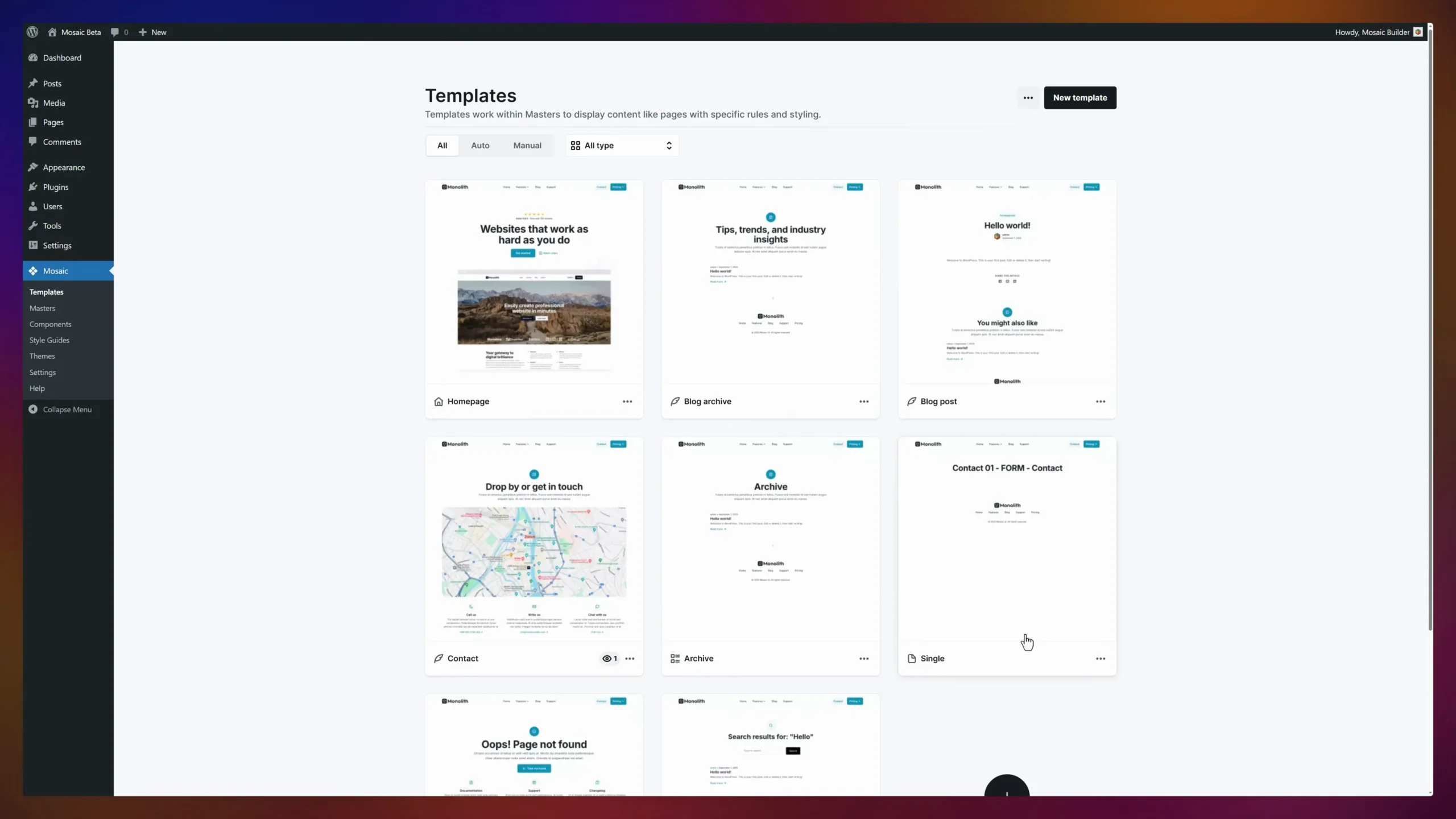Click the Collapse Menu arrow icon
The height and width of the screenshot is (819, 1456).
33,409
